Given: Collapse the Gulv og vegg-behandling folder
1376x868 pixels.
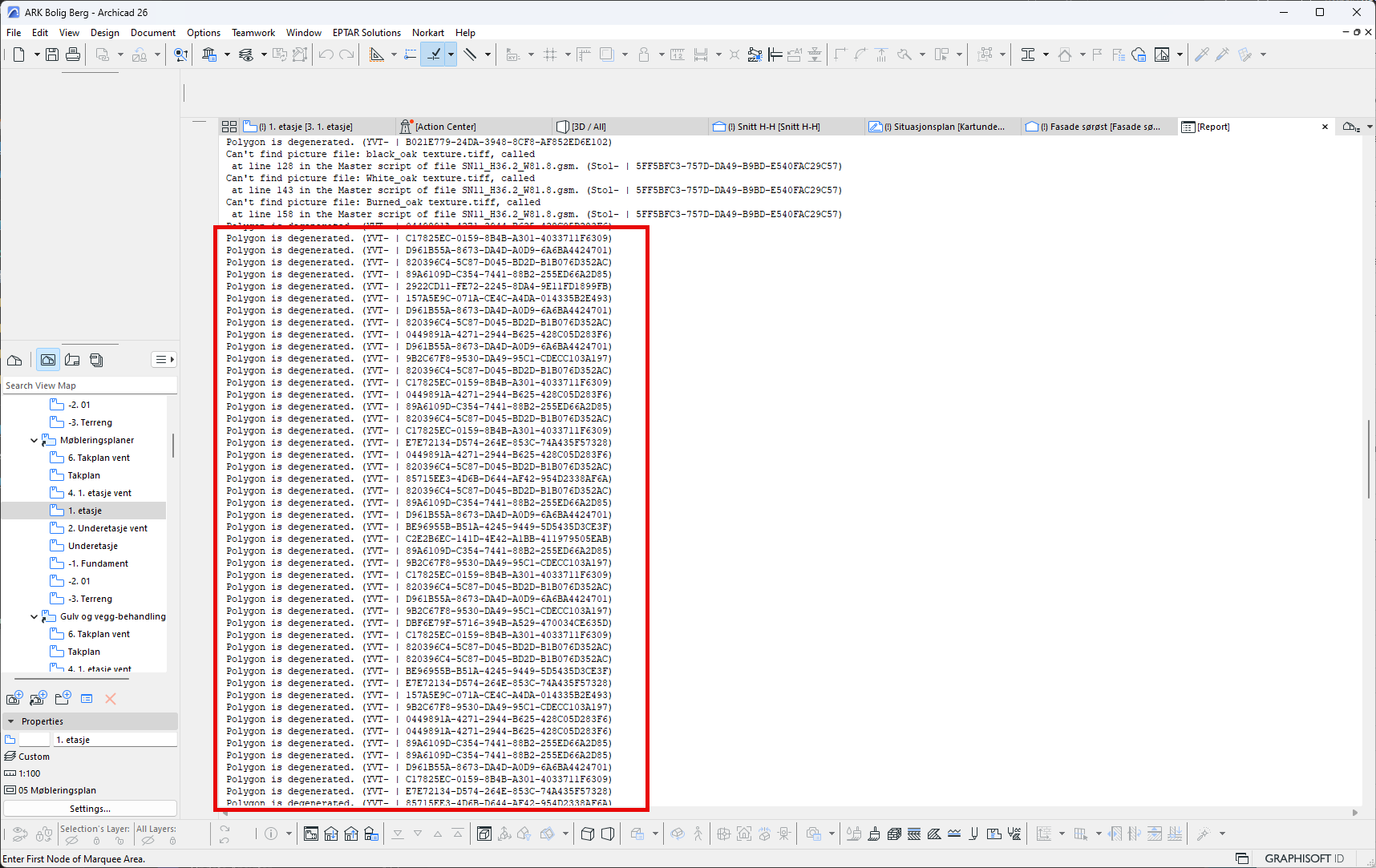Looking at the screenshot, I should [x=34, y=616].
